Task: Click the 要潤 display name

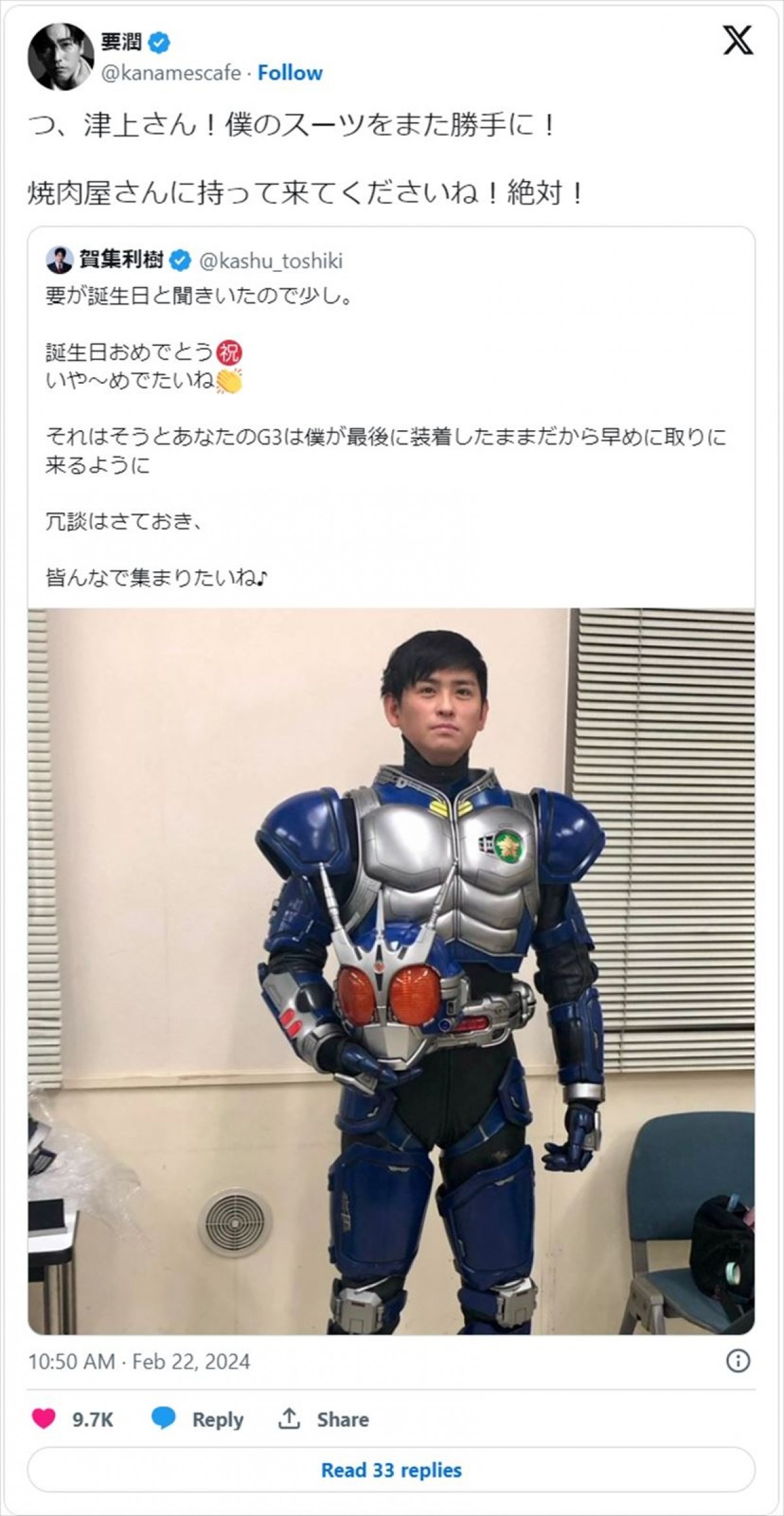Action: click(121, 42)
